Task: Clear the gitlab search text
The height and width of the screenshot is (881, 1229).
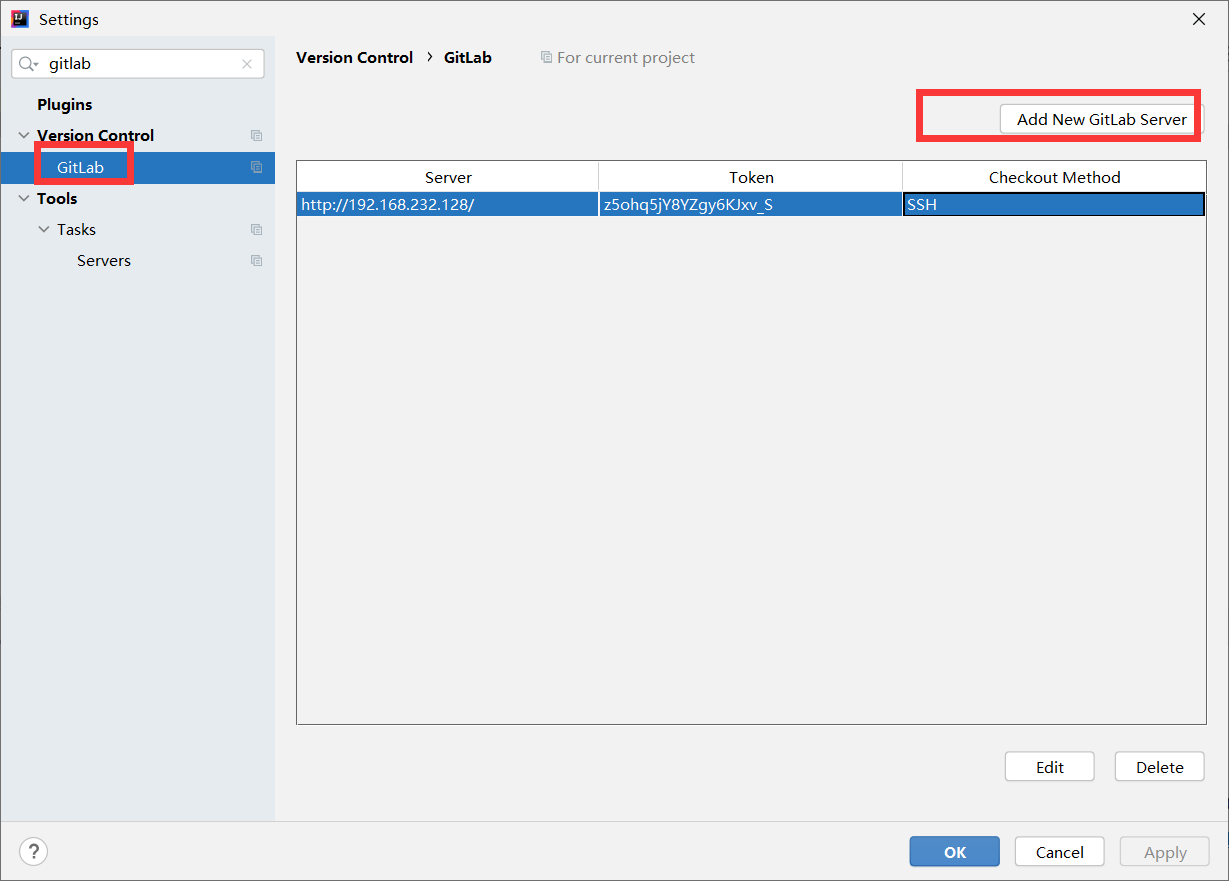Action: pyautogui.click(x=247, y=64)
